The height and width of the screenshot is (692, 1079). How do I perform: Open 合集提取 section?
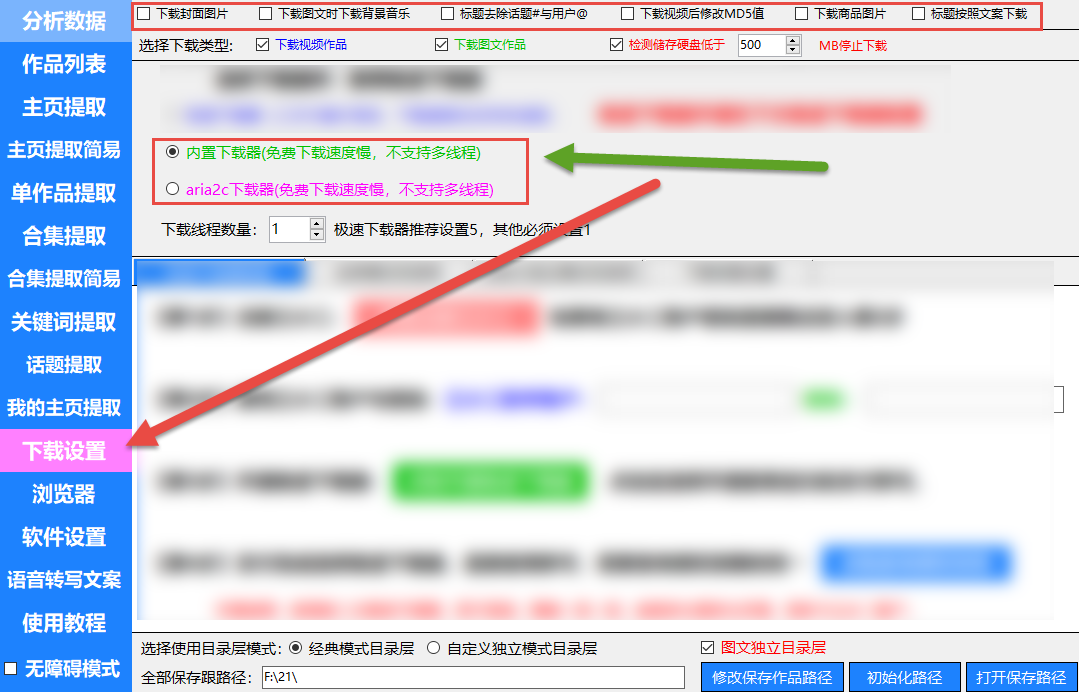tap(65, 236)
